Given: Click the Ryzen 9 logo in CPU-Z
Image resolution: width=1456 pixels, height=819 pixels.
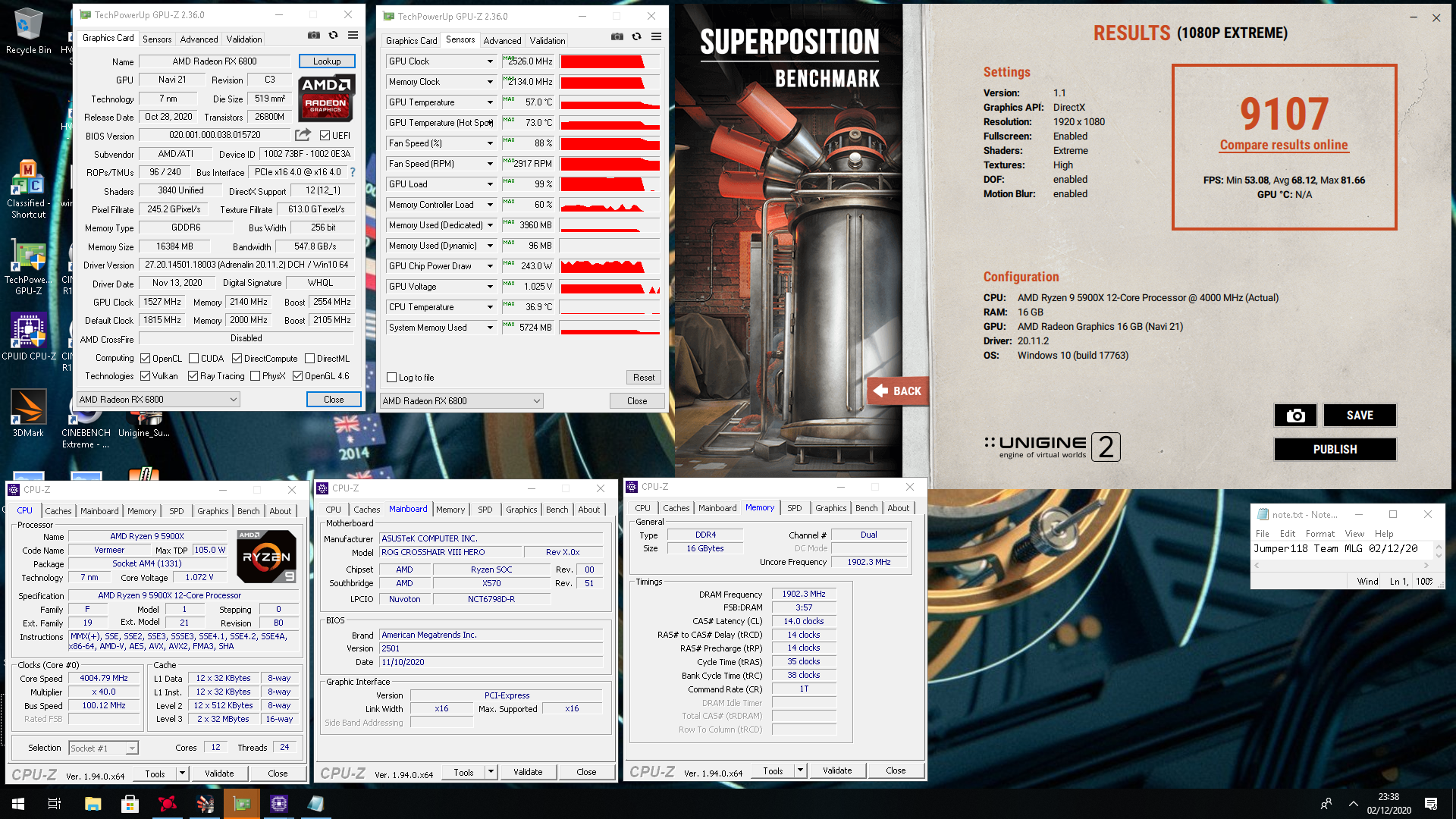Looking at the screenshot, I should coord(266,556).
